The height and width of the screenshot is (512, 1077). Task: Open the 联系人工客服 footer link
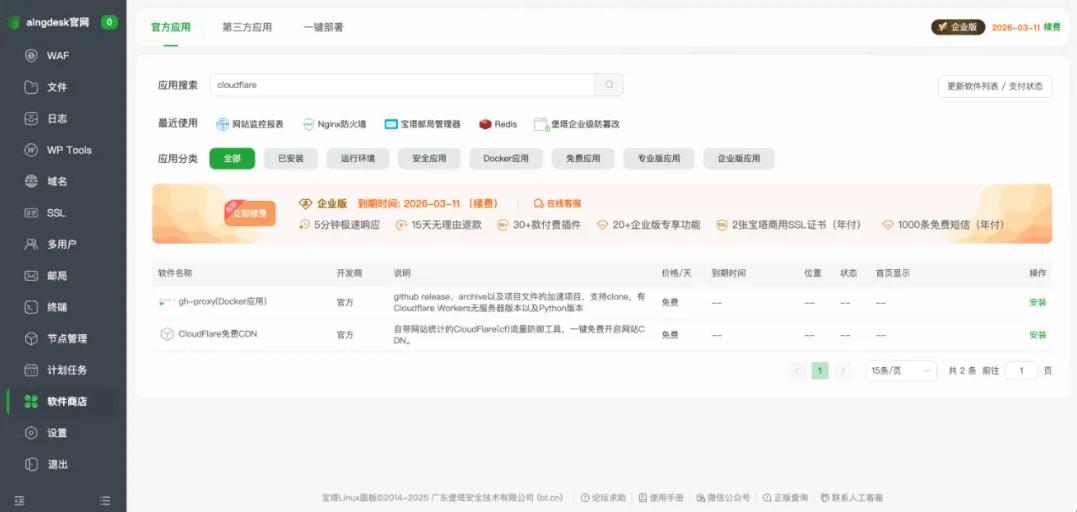point(852,498)
